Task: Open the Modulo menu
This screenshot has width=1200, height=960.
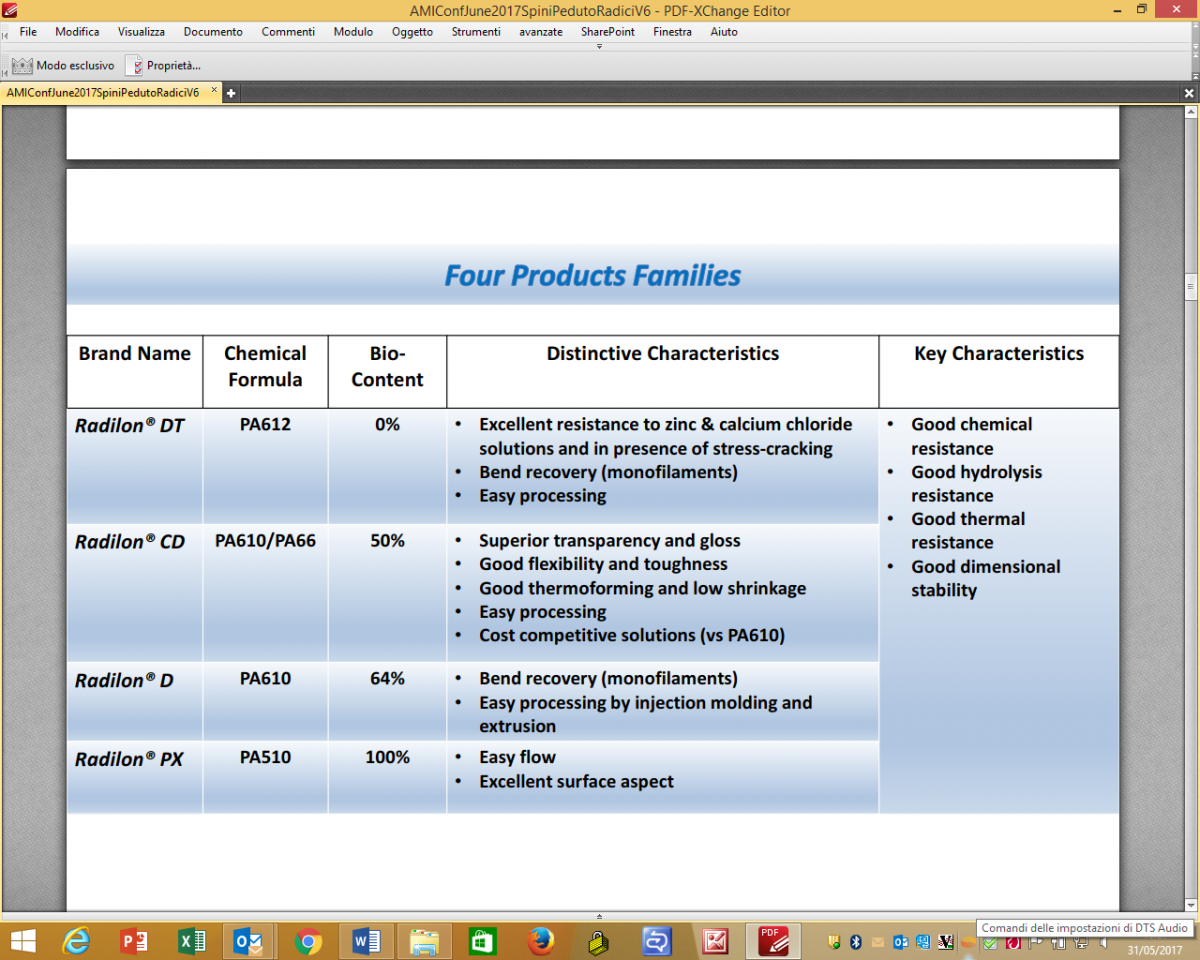Action: [353, 32]
